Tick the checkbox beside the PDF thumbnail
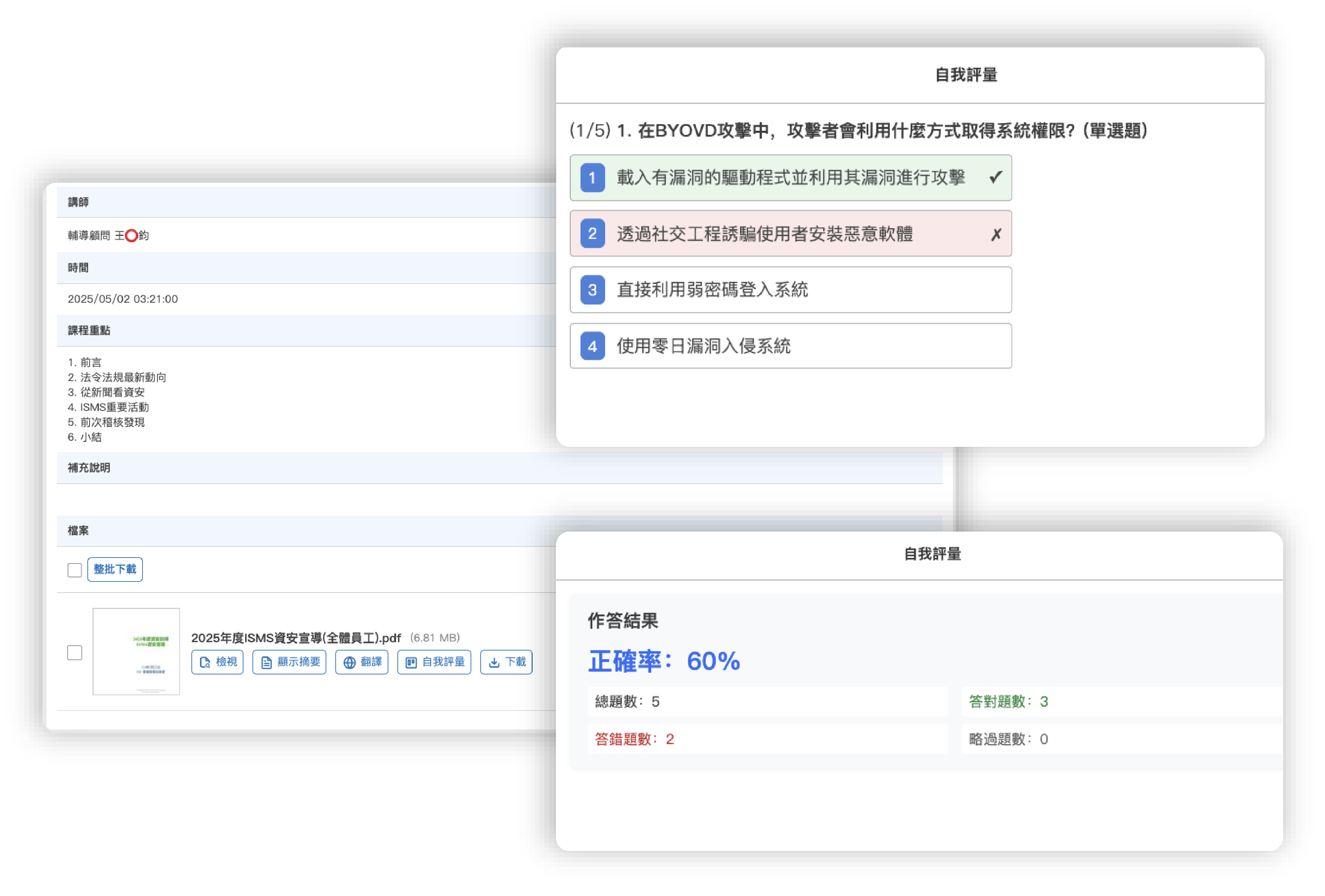 (75, 653)
